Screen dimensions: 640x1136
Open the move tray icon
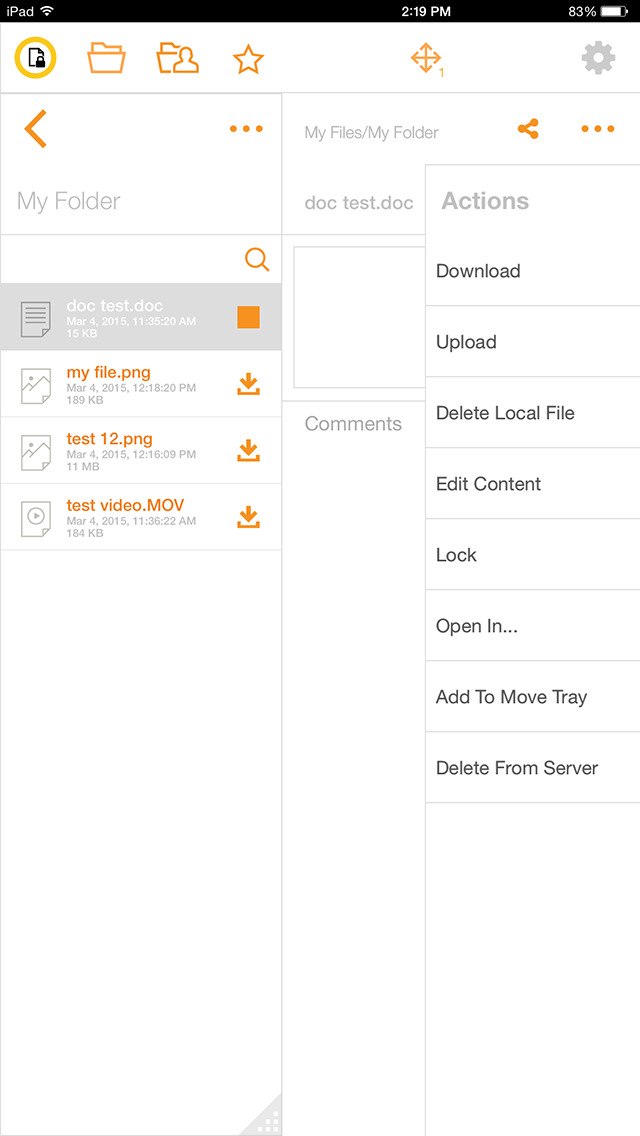(427, 59)
